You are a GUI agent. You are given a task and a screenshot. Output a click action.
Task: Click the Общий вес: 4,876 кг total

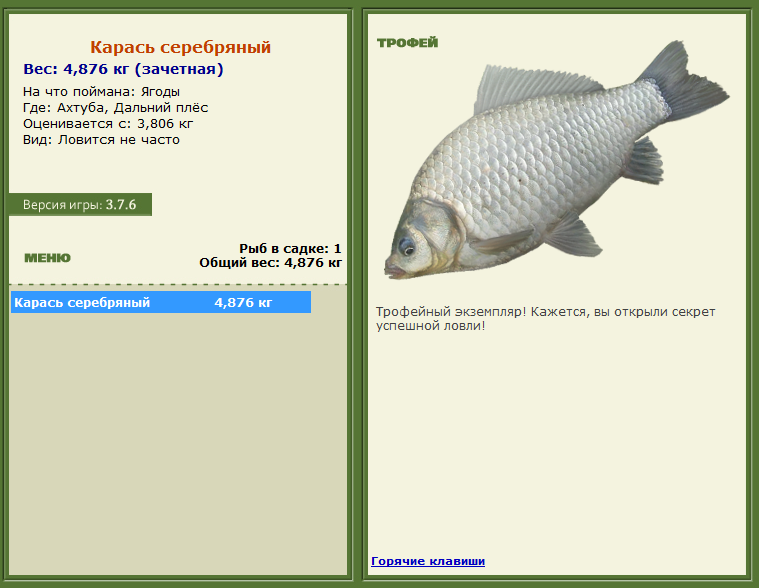(270, 263)
